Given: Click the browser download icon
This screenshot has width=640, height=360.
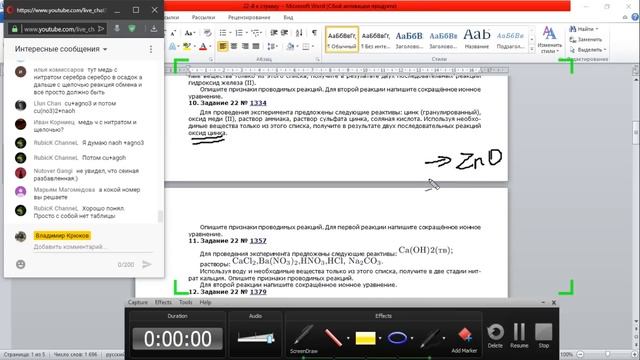Looking at the screenshot, I should pyautogui.click(x=154, y=29).
